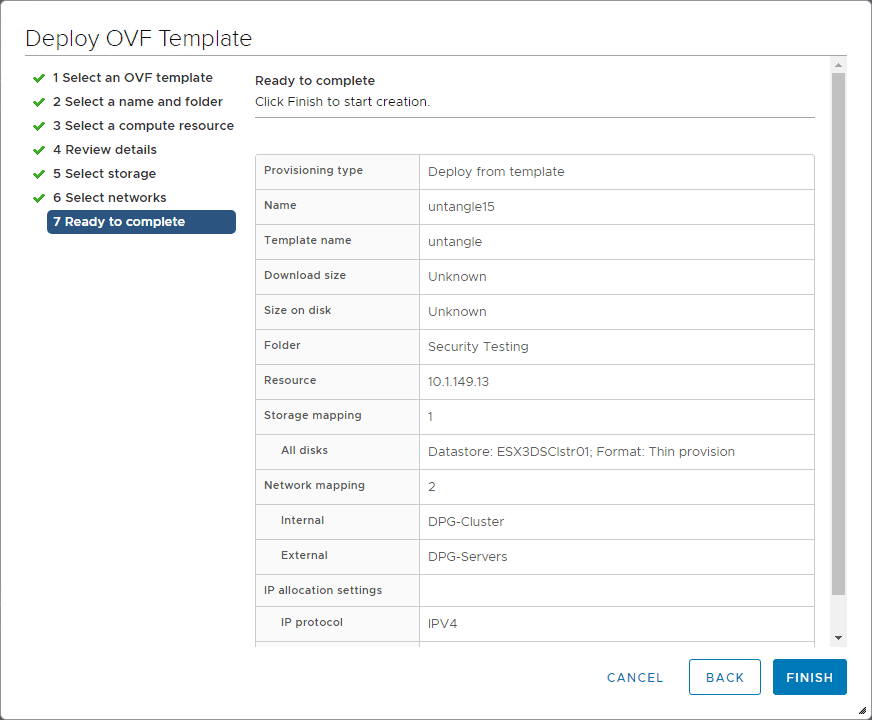Click the All disks datastore row
872x720 pixels.
535,451
